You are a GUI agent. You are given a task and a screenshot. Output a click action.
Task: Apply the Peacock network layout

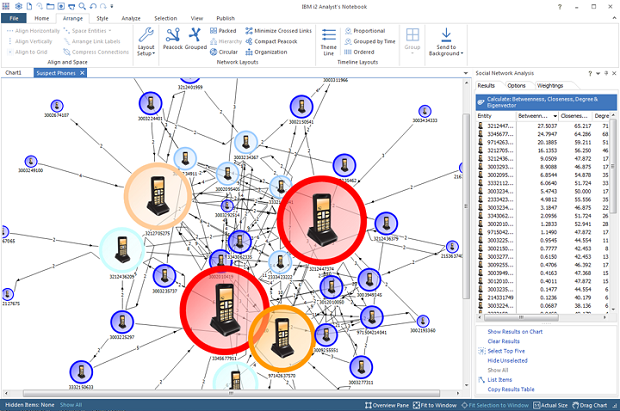[174, 40]
